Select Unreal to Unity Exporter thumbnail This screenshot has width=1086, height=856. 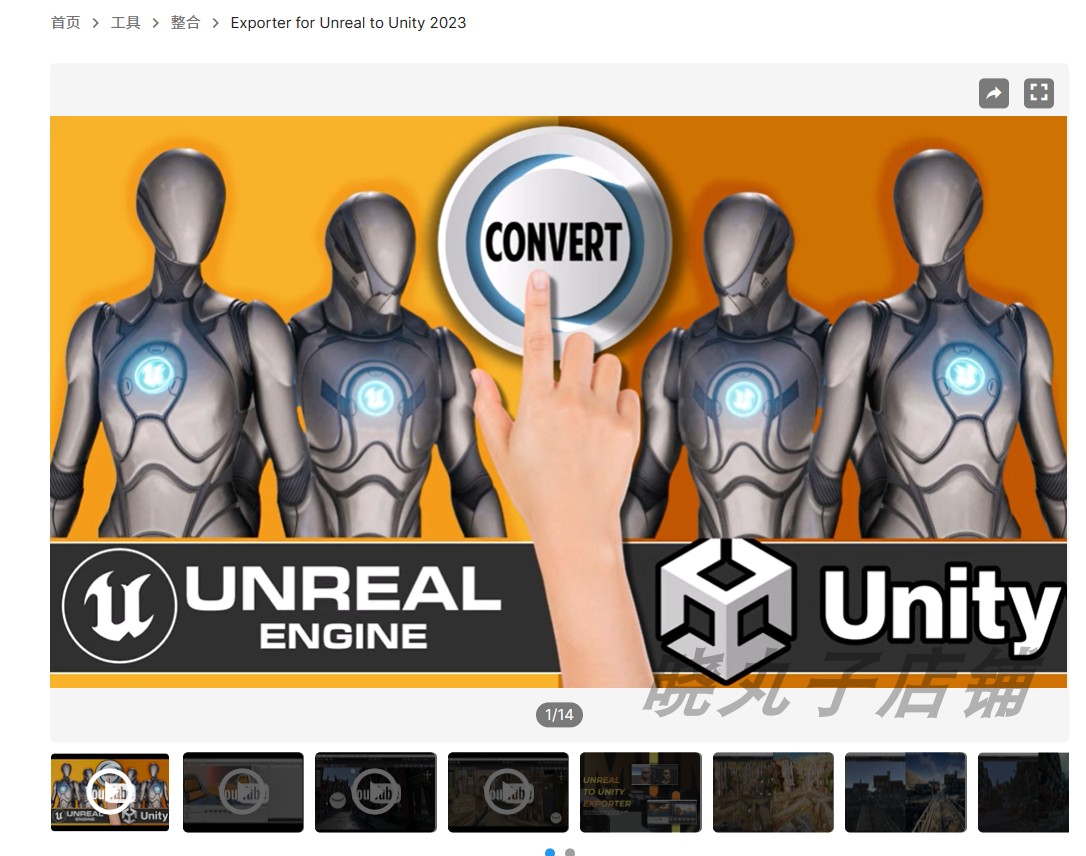(641, 792)
